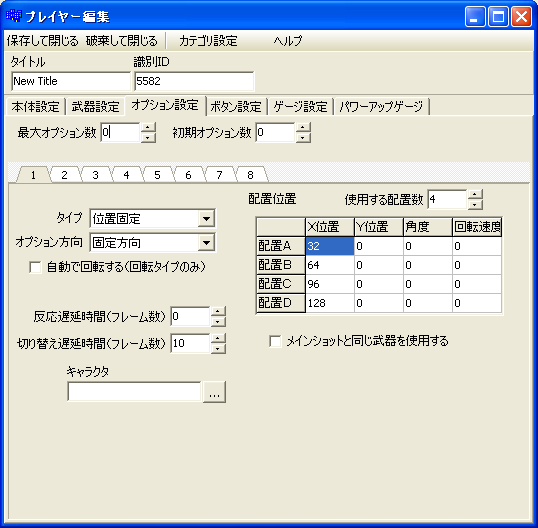Open the カテゴリ設定 menu

click(x=208, y=41)
